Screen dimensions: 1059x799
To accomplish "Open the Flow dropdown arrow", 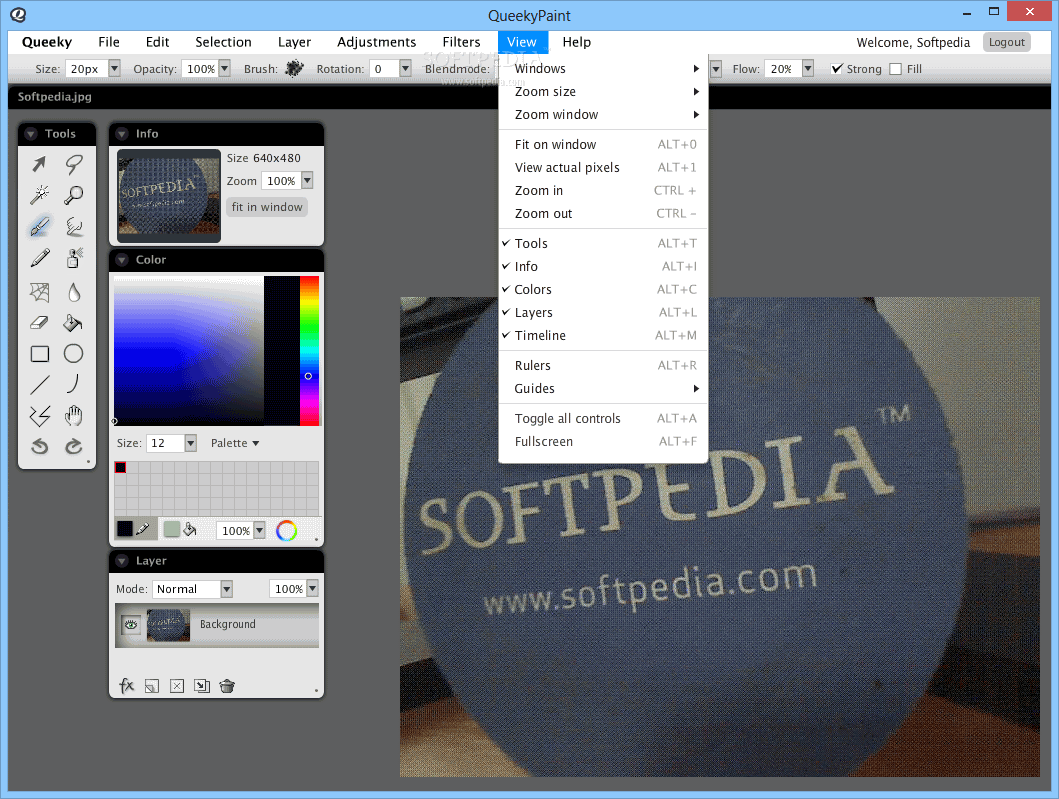I will coord(808,68).
